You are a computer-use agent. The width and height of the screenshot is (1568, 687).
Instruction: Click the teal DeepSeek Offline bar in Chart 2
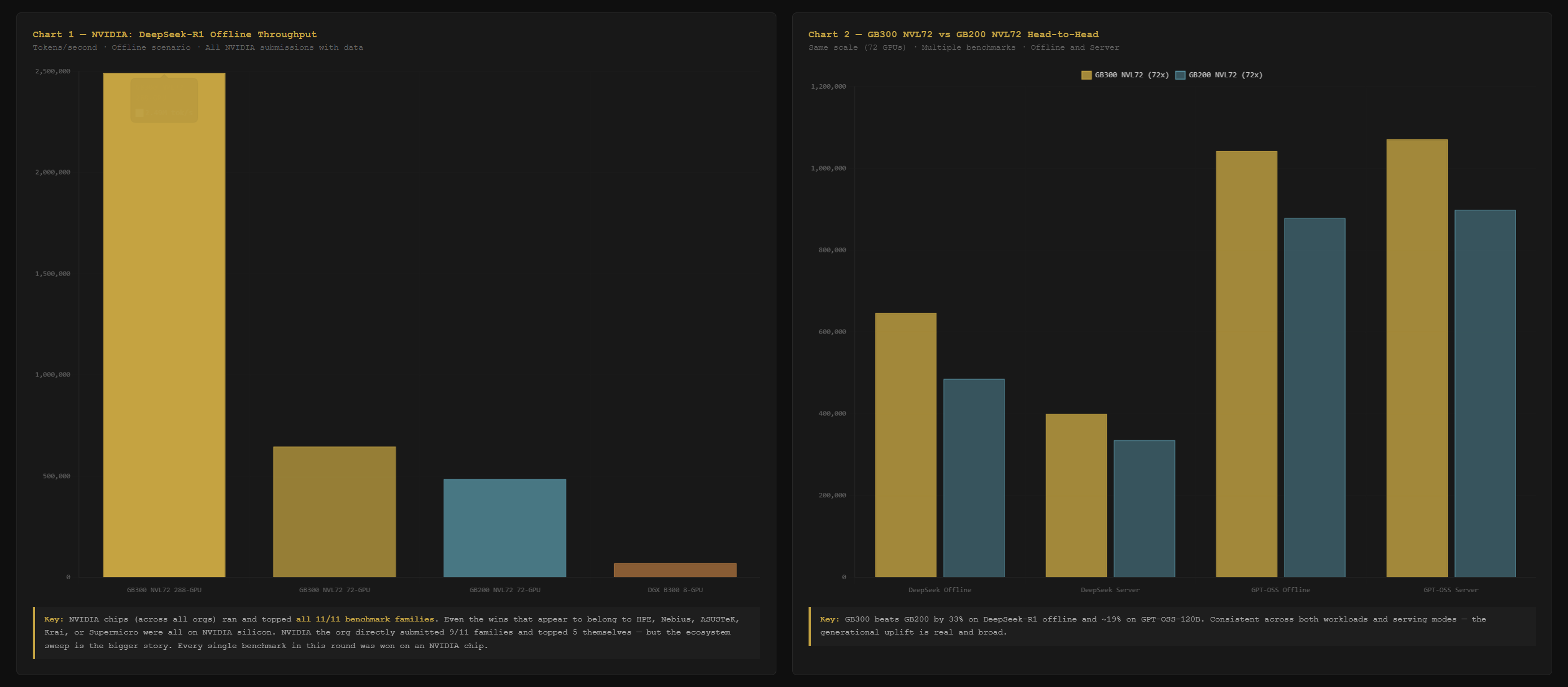click(x=974, y=478)
